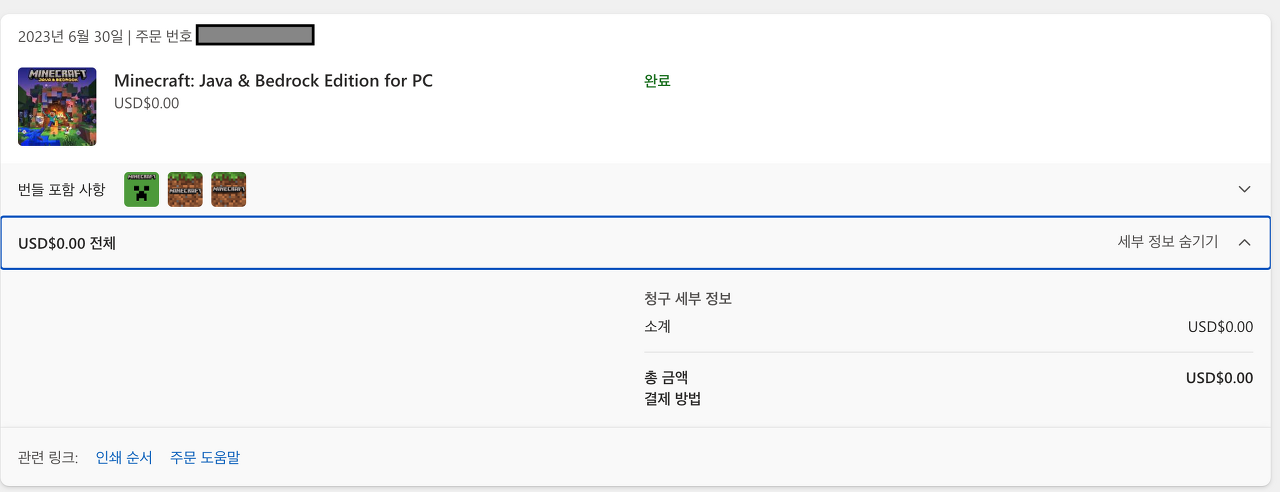Screen dimensions: 1280x492
Task: Click the green 완료 status text
Action: [657, 81]
